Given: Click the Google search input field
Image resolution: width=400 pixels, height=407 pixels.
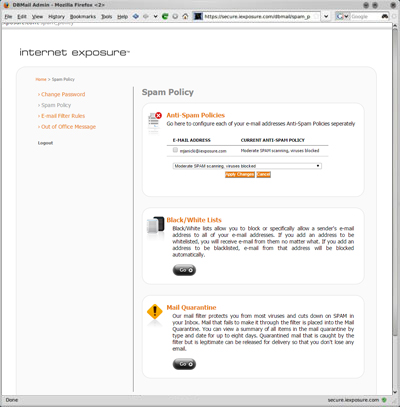Looking at the screenshot, I should 365,16.
